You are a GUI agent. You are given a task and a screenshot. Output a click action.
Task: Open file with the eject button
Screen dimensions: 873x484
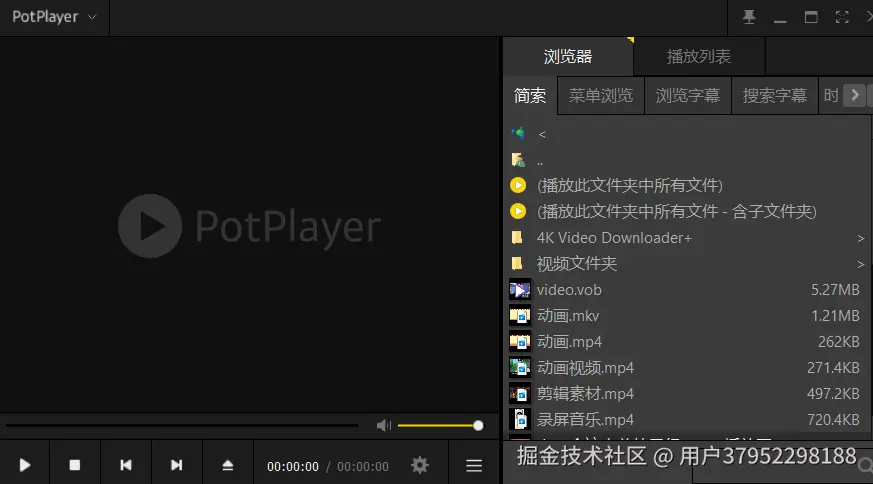(x=228, y=465)
